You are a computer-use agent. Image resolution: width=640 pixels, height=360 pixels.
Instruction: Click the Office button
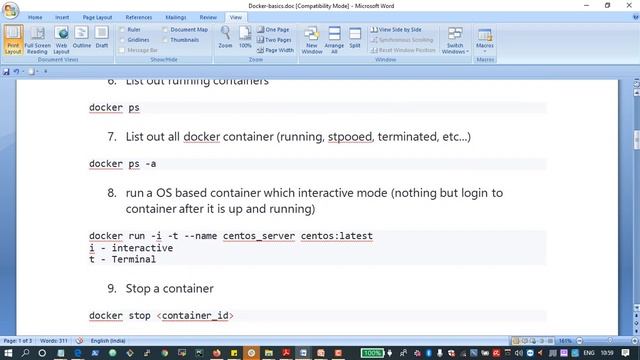[x=11, y=11]
